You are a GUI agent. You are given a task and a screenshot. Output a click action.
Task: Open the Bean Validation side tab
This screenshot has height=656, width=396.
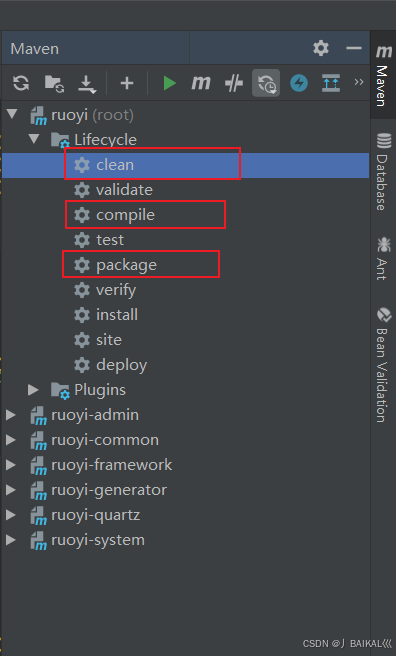(383, 366)
